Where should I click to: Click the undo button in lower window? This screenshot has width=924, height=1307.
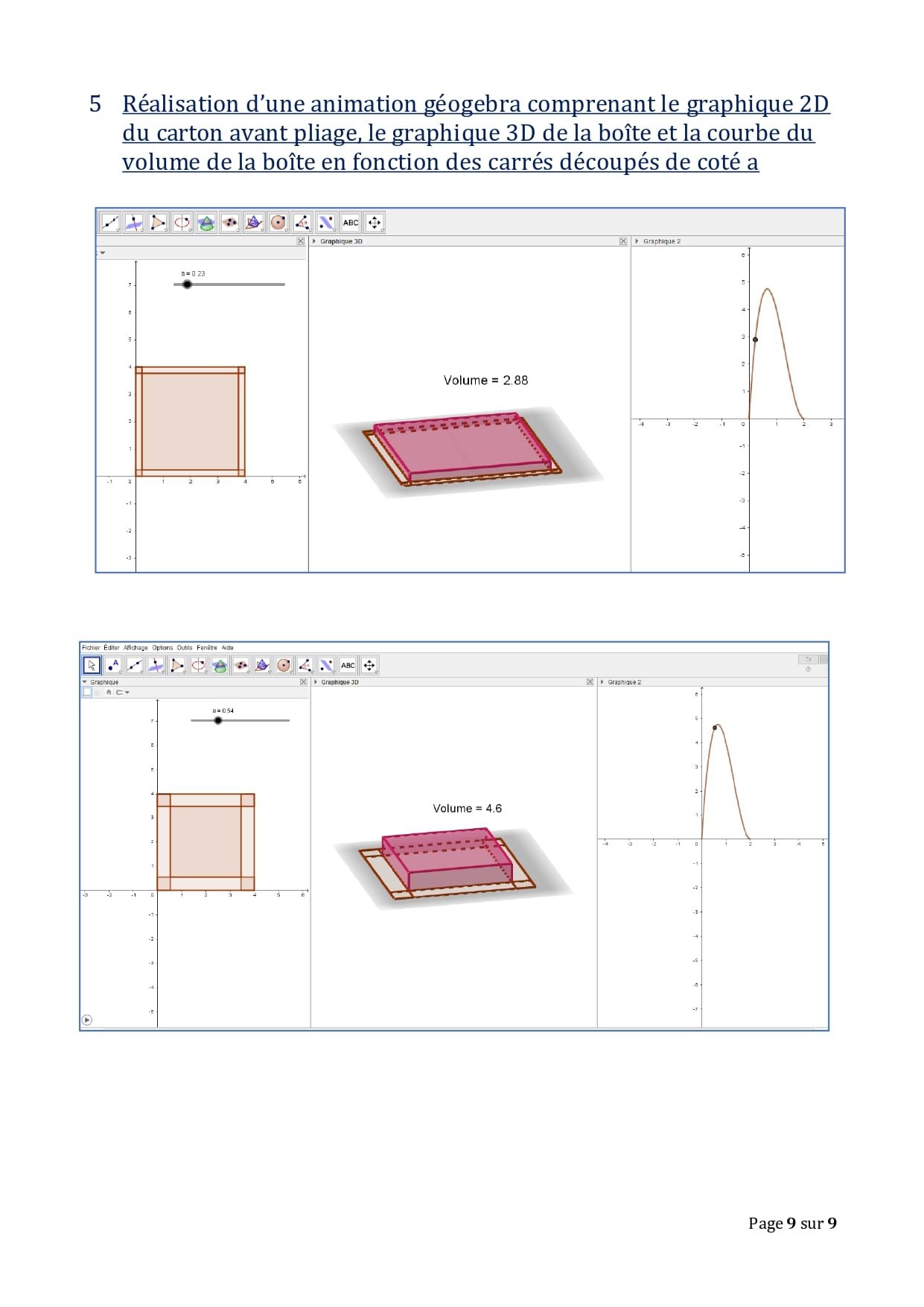pyautogui.click(x=808, y=659)
